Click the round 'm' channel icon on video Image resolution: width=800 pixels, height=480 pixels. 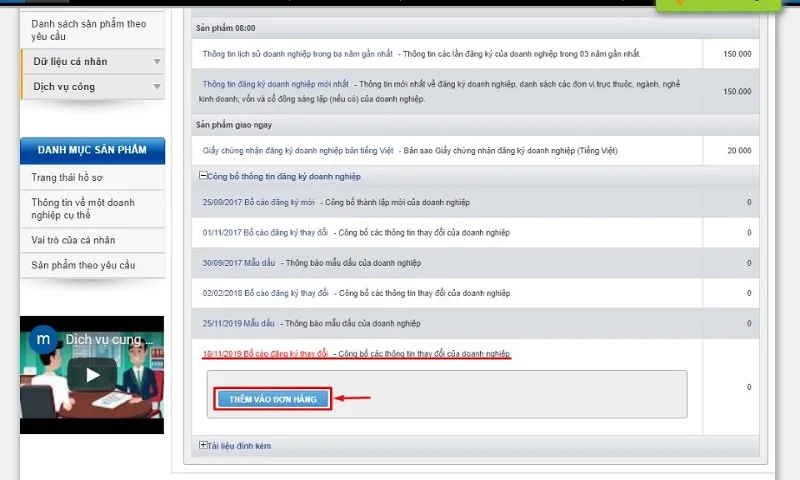pyautogui.click(x=43, y=339)
